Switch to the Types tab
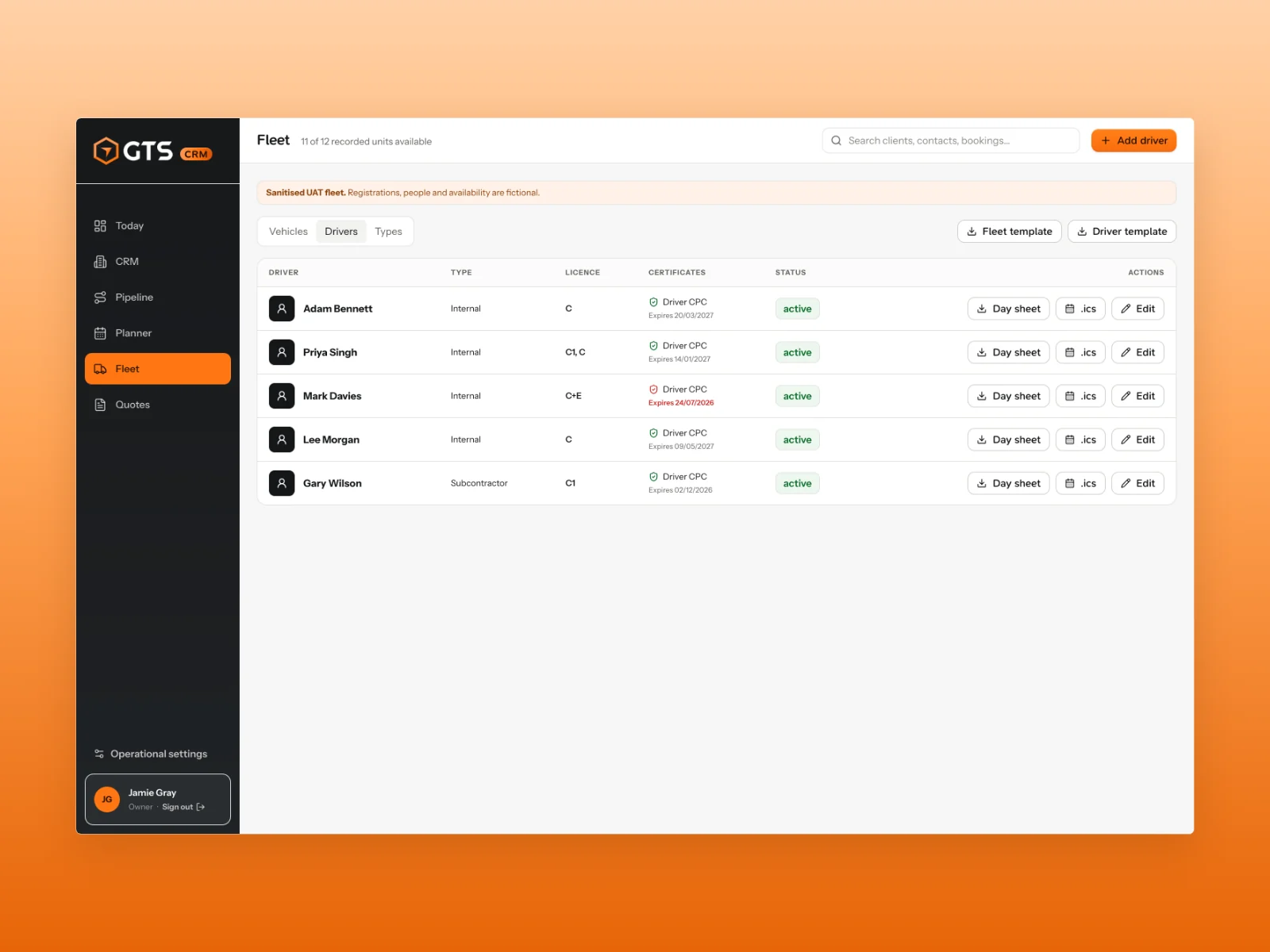 click(388, 232)
